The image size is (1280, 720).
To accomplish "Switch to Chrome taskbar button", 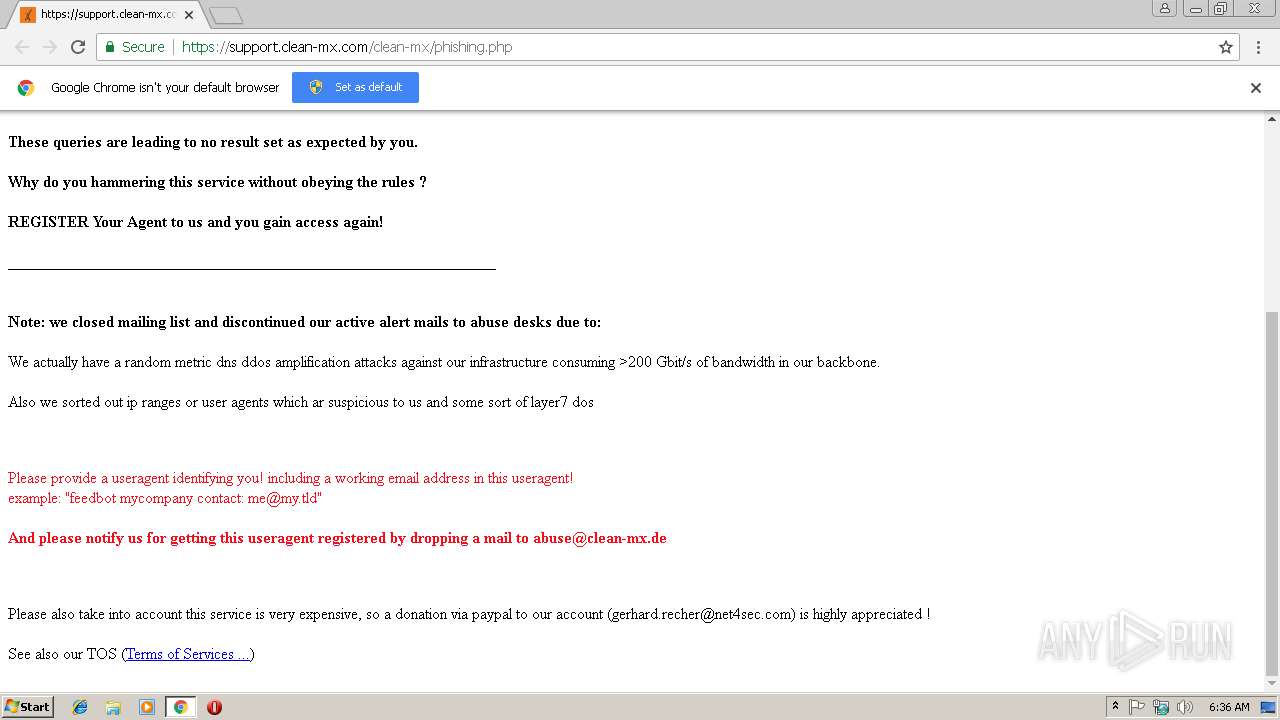I will point(180,707).
